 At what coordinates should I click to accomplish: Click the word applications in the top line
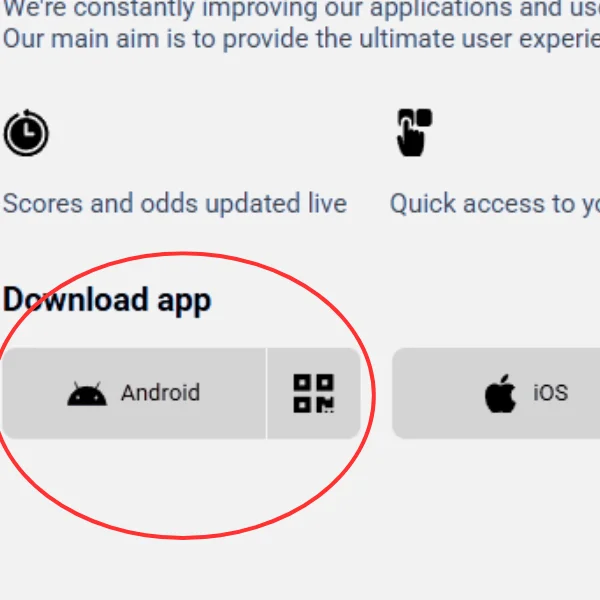point(441,9)
